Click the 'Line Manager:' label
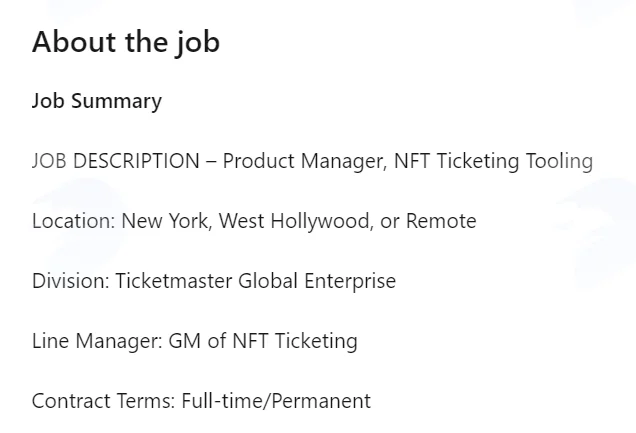This screenshot has width=636, height=433. [97, 341]
